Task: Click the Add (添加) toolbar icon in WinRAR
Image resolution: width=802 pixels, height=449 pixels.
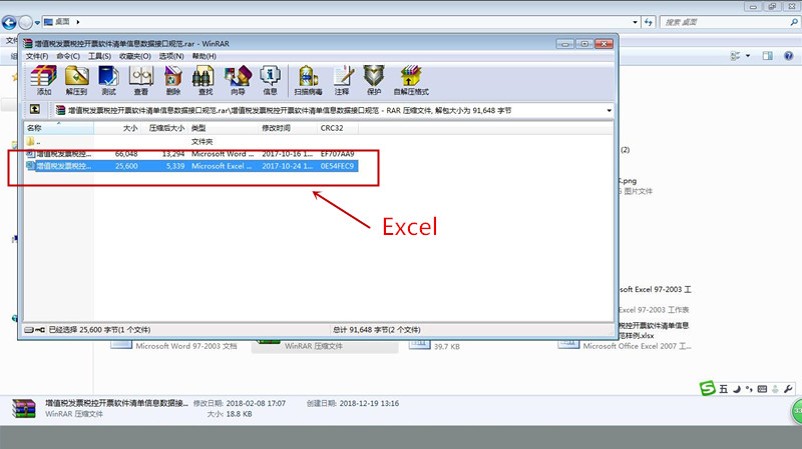Action: click(x=43, y=80)
